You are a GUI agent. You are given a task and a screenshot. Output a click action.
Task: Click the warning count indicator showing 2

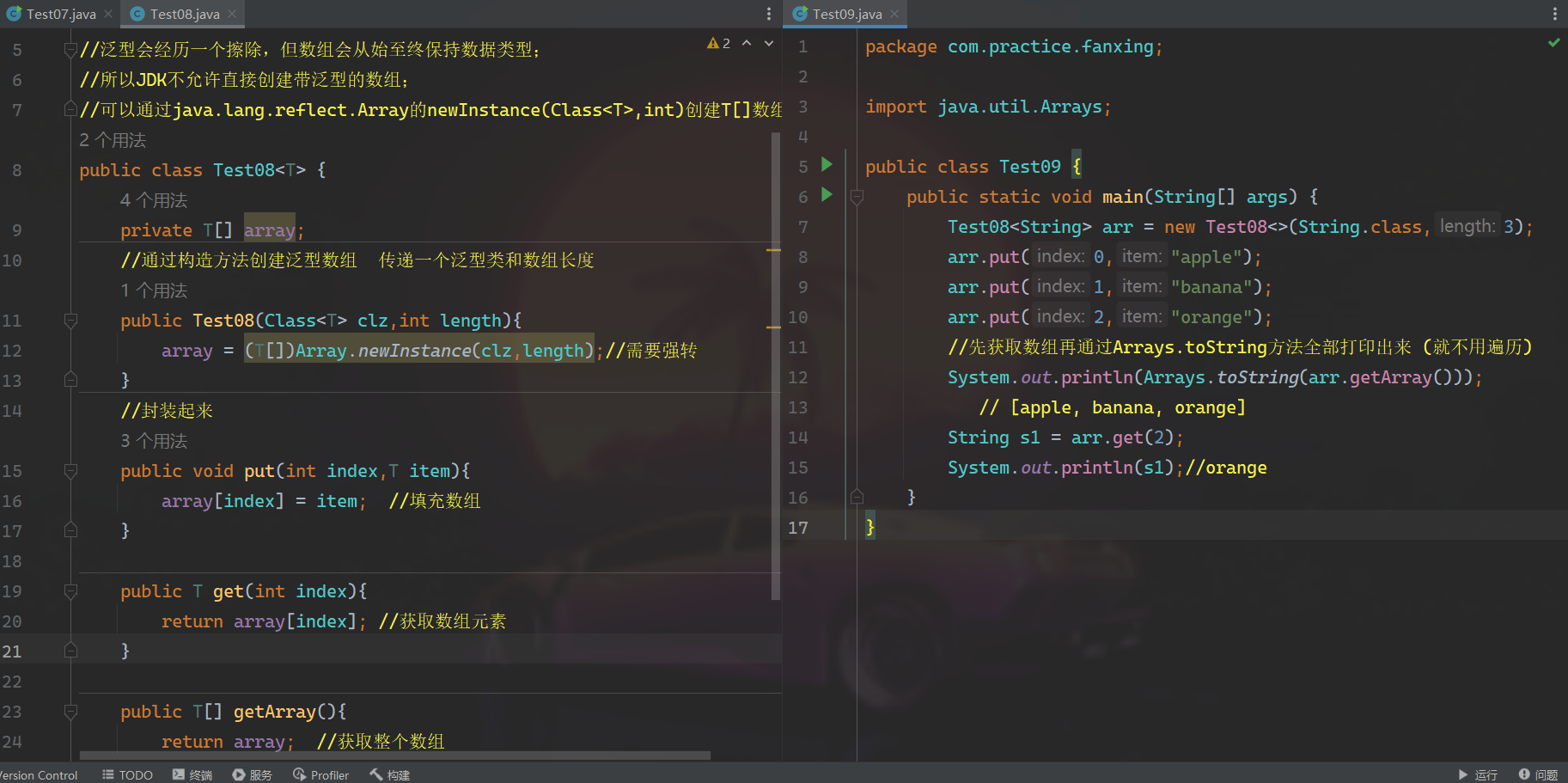pyautogui.click(x=719, y=42)
